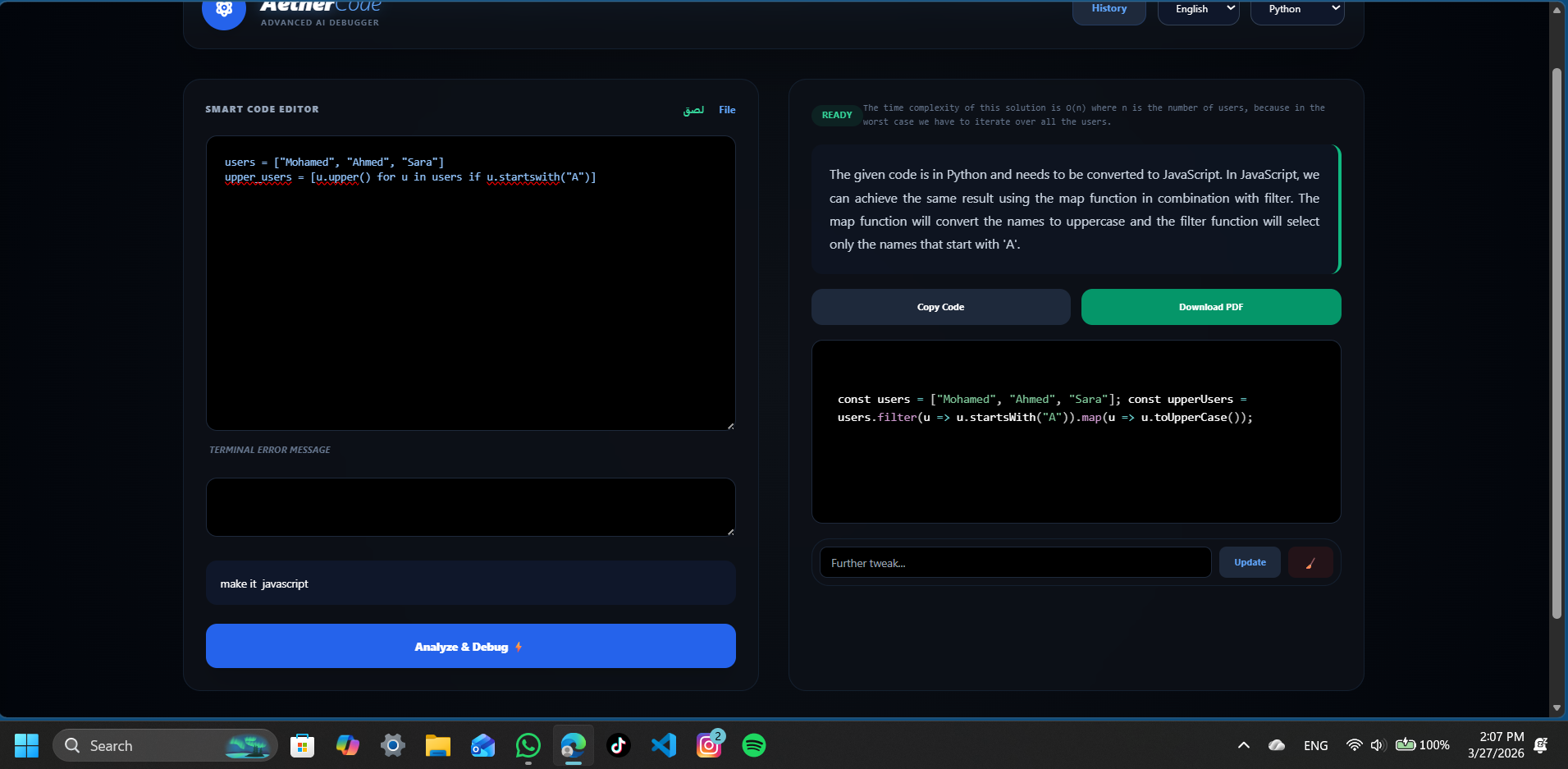This screenshot has width=1568, height=769.
Task: Open the Windows Start menu
Action: pos(25,745)
